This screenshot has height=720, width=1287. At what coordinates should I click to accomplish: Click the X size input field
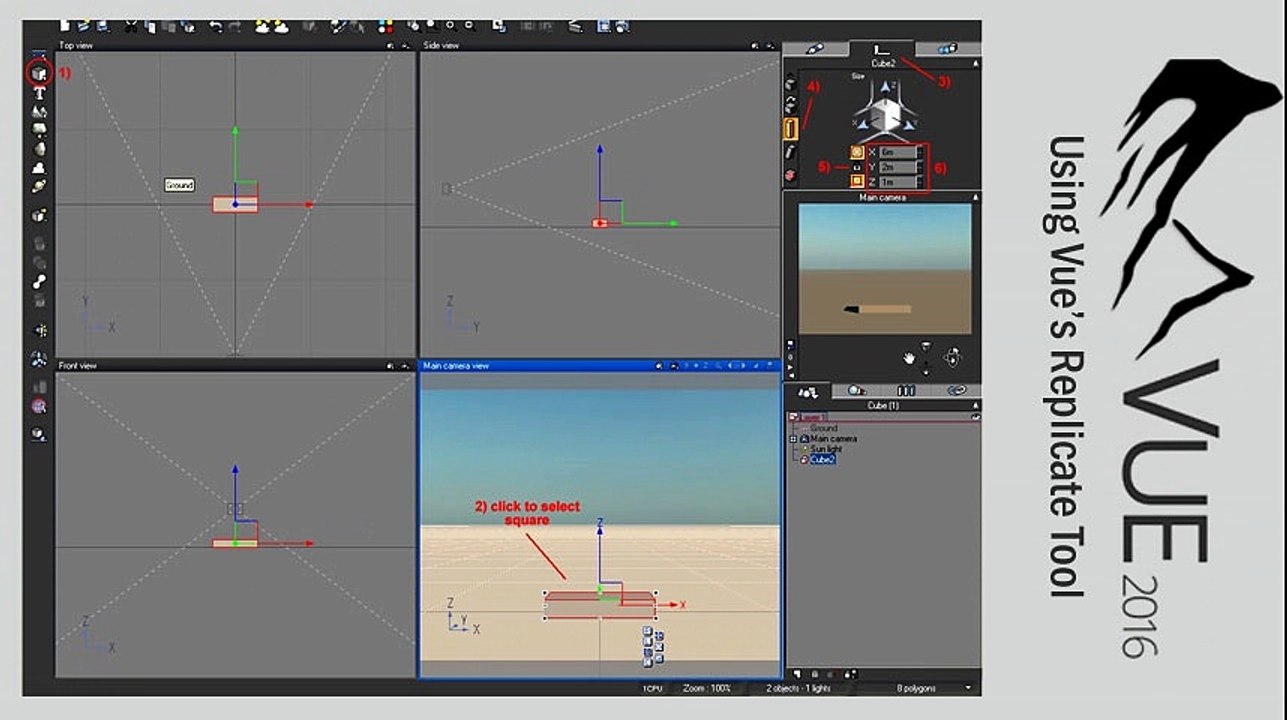[896, 152]
